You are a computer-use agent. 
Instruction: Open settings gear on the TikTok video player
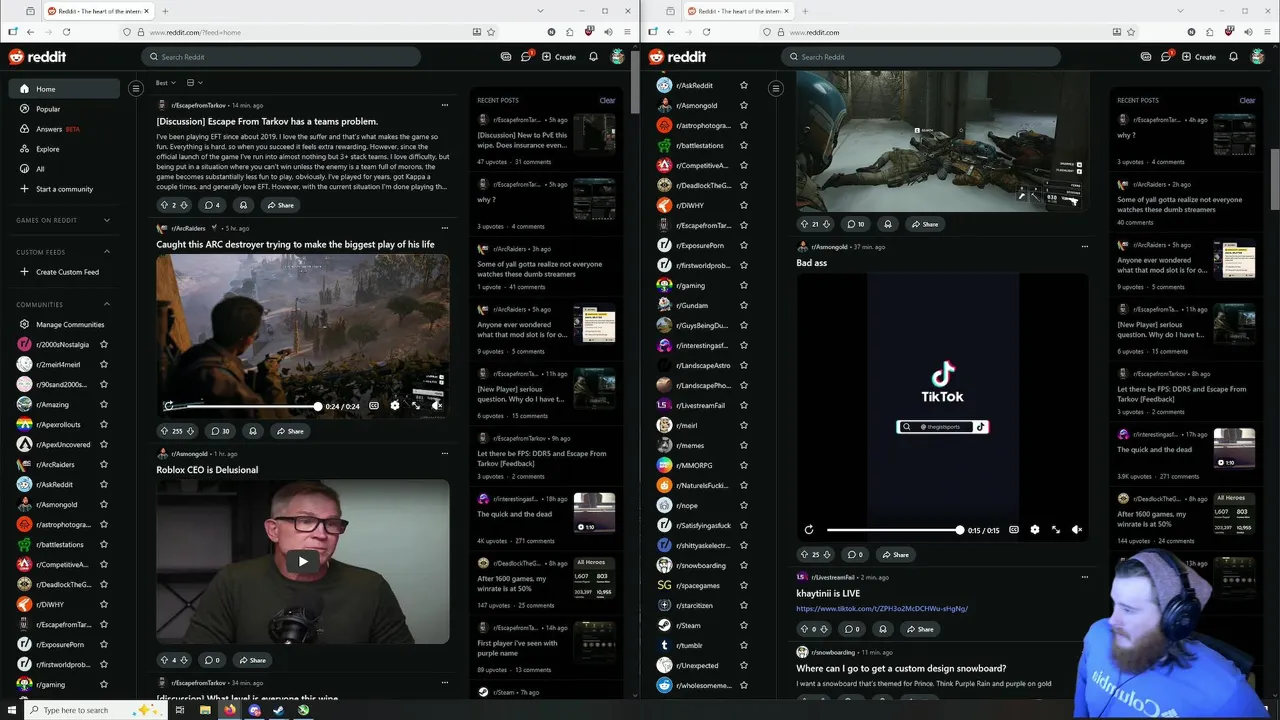tap(1035, 530)
